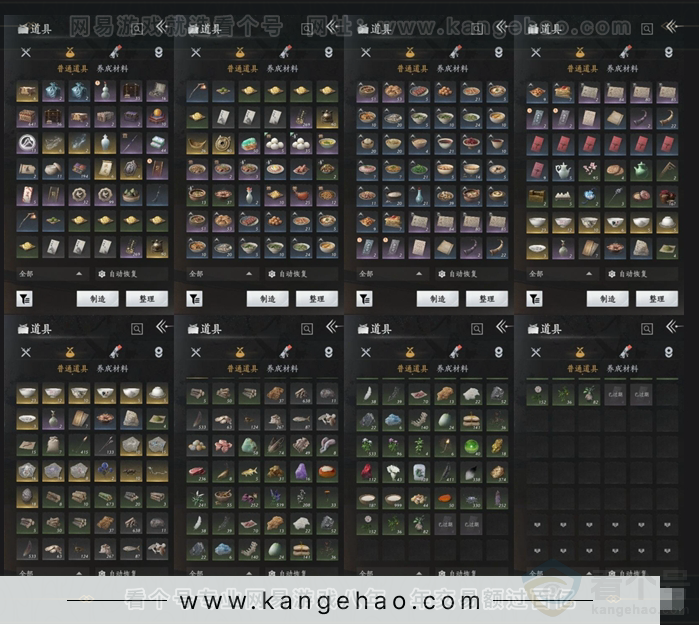The height and width of the screenshot is (625, 699).
Task: Collapse the bottom-left panel with the double-arrow icon
Action: tap(164, 328)
